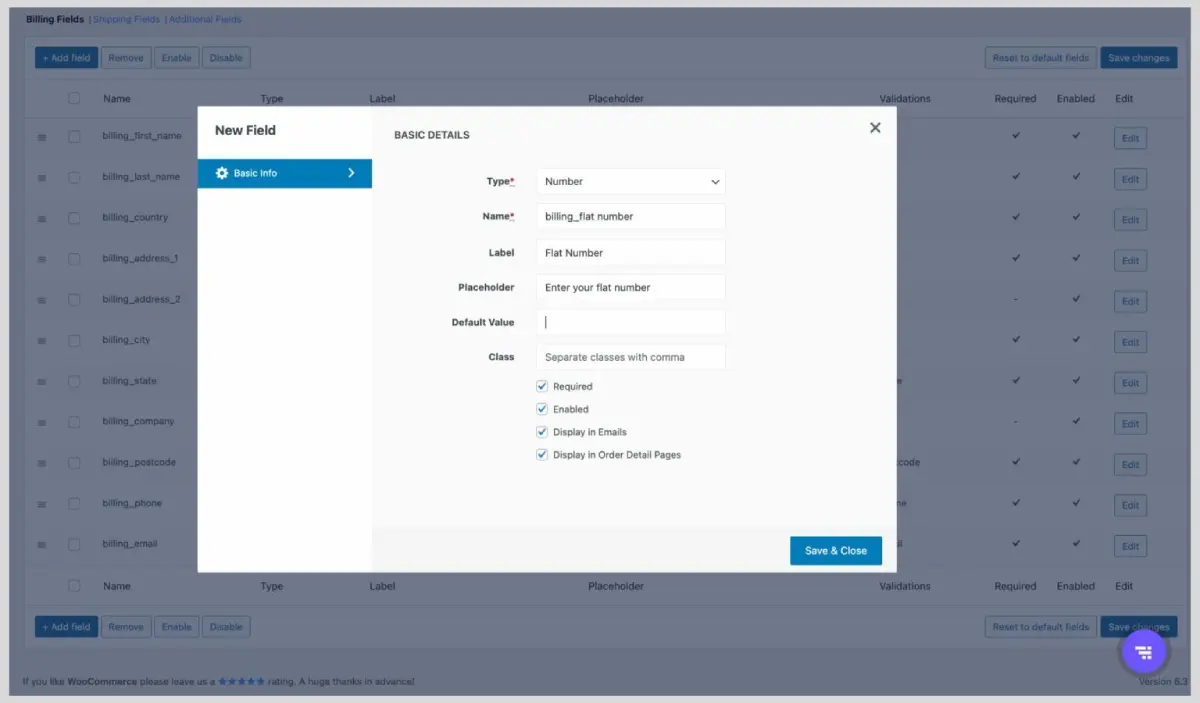Click Required checkmark in billing_first_name row
1200x703 pixels.
1016,135
